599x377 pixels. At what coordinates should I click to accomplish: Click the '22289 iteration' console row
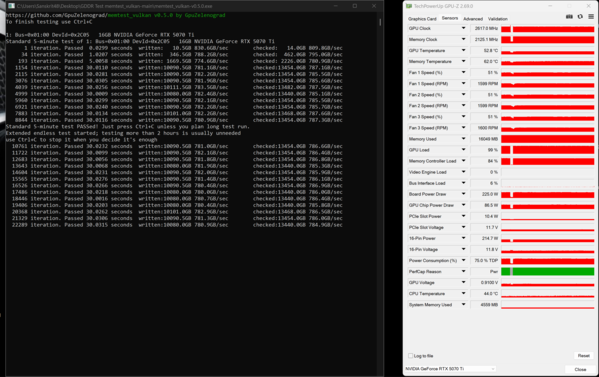click(x=177, y=225)
